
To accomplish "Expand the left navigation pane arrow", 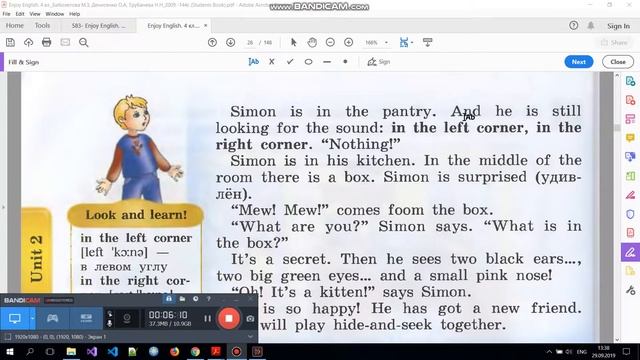I will coord(3,207).
